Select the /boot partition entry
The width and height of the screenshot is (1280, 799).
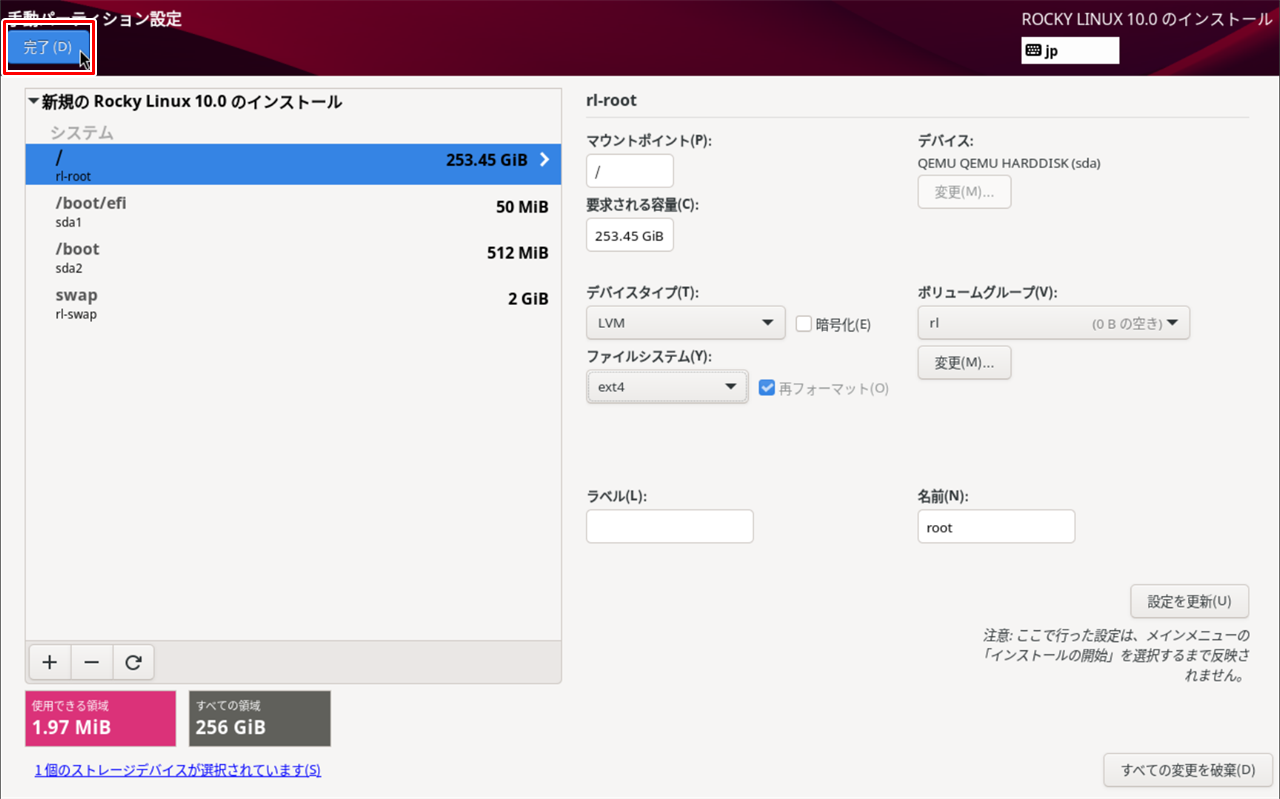point(200,256)
